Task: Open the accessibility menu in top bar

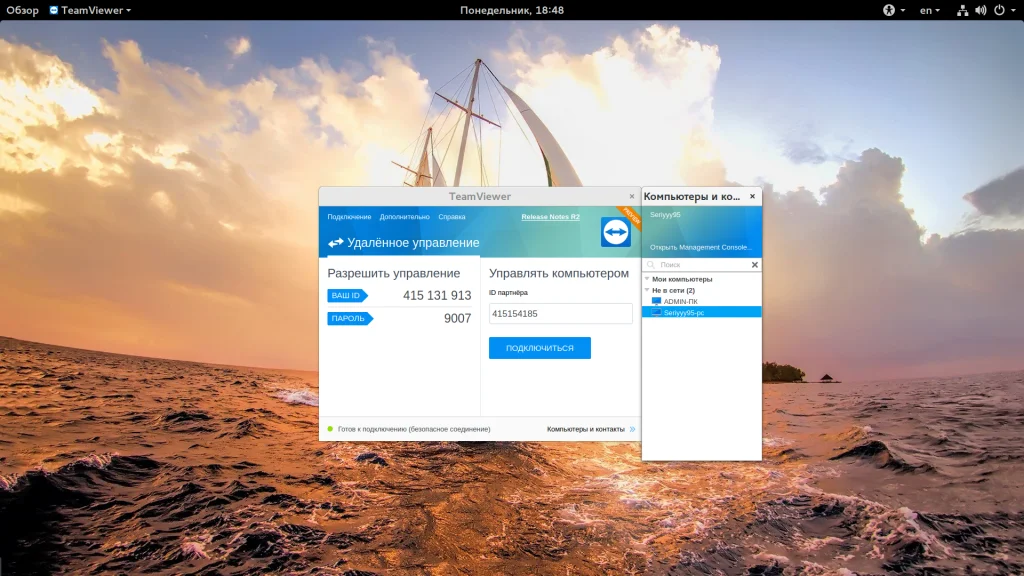Action: 889,10
